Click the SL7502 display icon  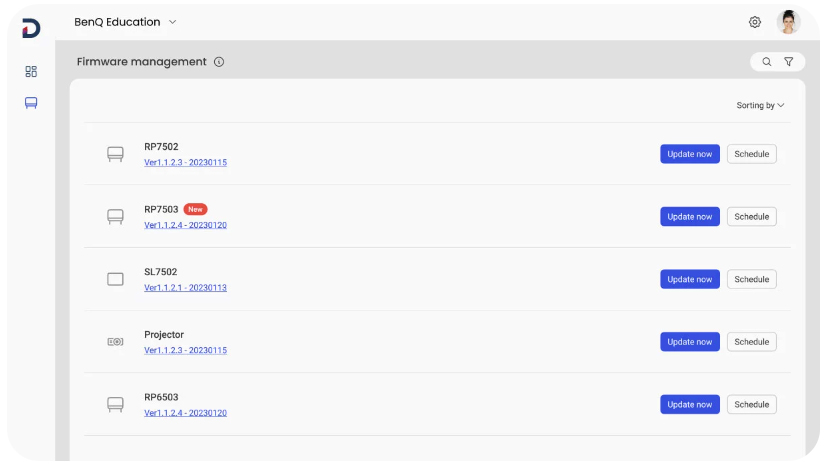tap(115, 279)
